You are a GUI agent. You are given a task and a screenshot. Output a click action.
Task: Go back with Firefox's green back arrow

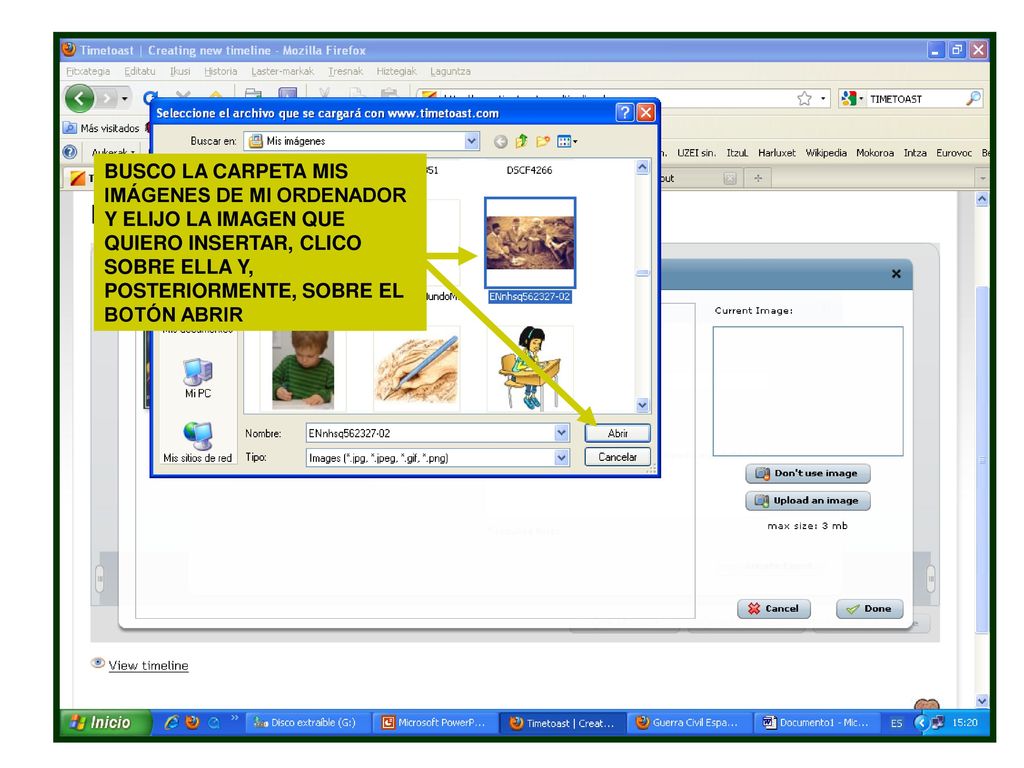[80, 99]
